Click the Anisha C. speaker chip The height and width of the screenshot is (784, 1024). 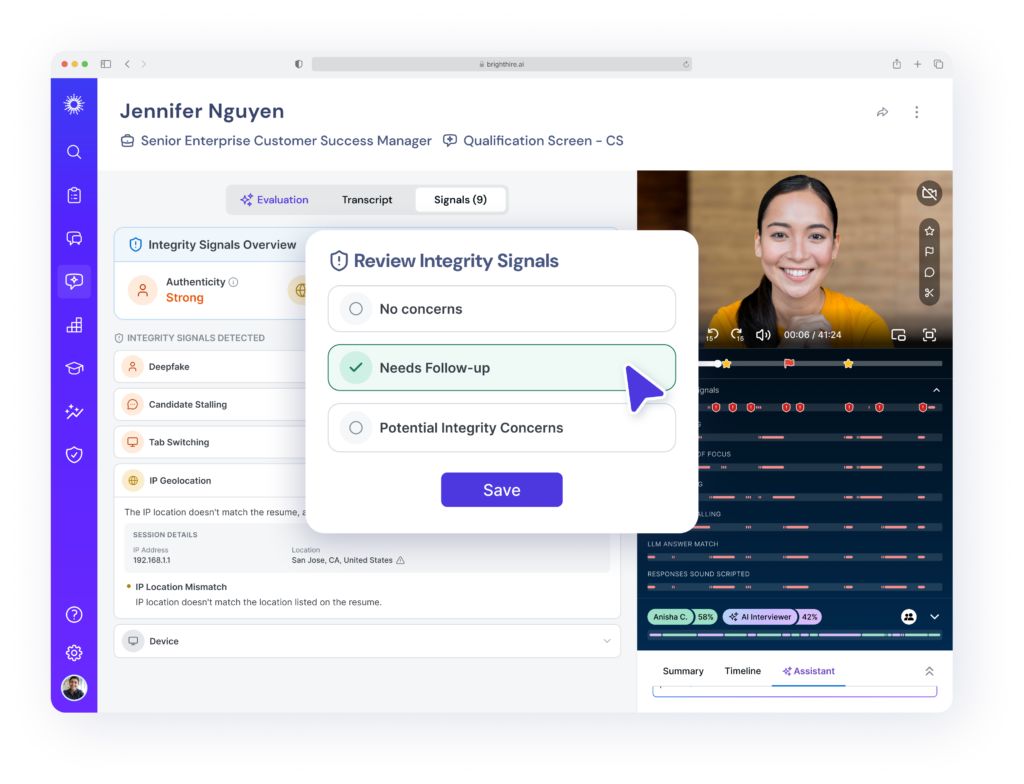tap(682, 617)
